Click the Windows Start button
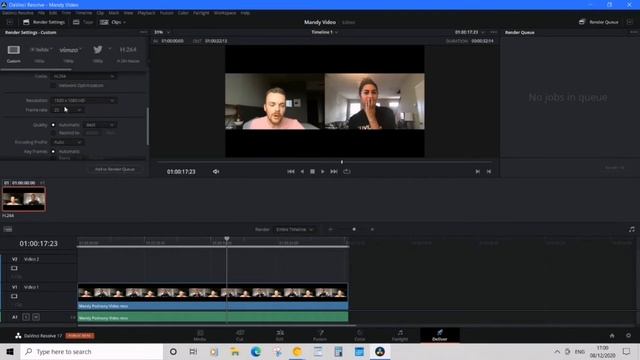This screenshot has height=360, width=640. 10,351
